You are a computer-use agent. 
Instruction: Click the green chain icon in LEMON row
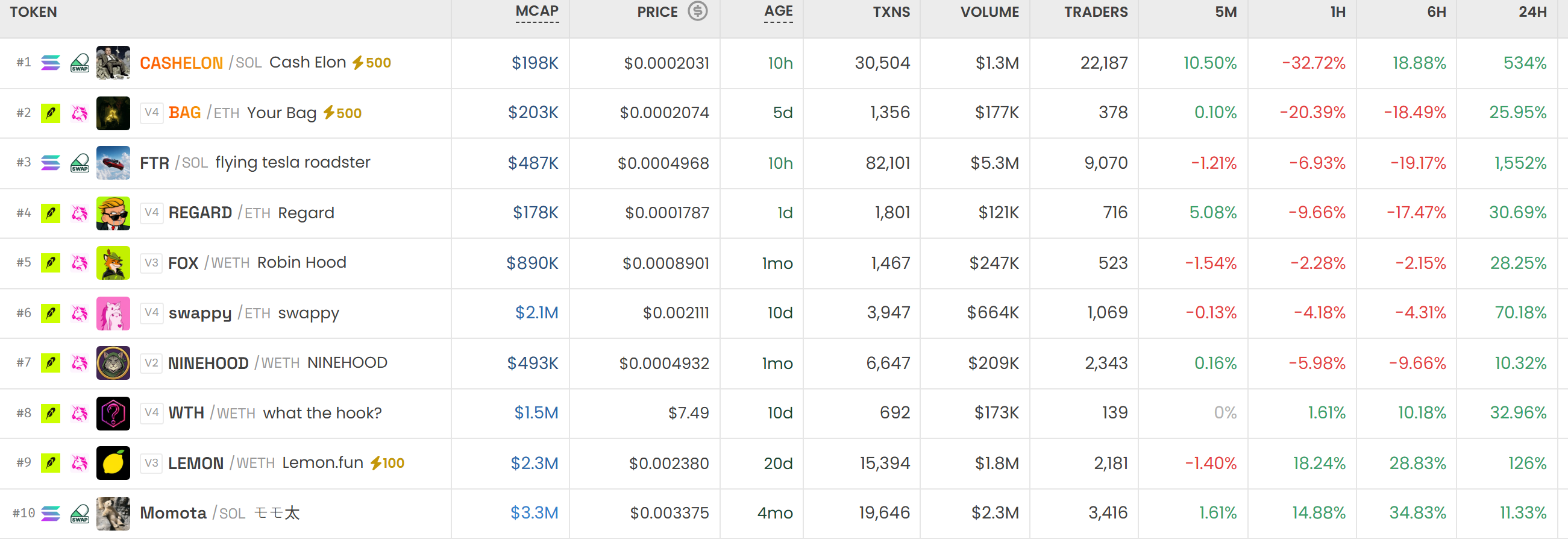click(51, 464)
